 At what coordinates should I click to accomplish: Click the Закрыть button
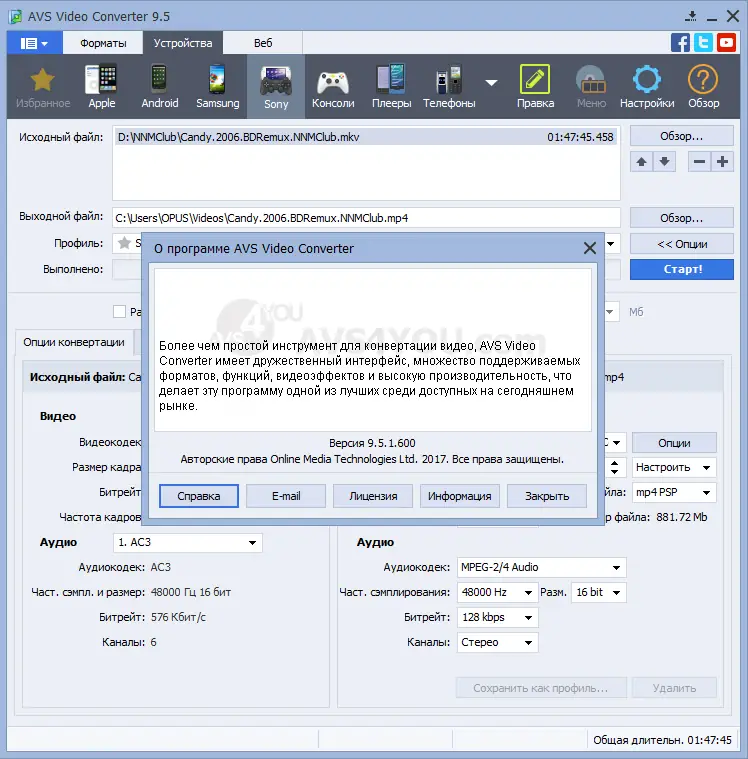pyautogui.click(x=547, y=496)
